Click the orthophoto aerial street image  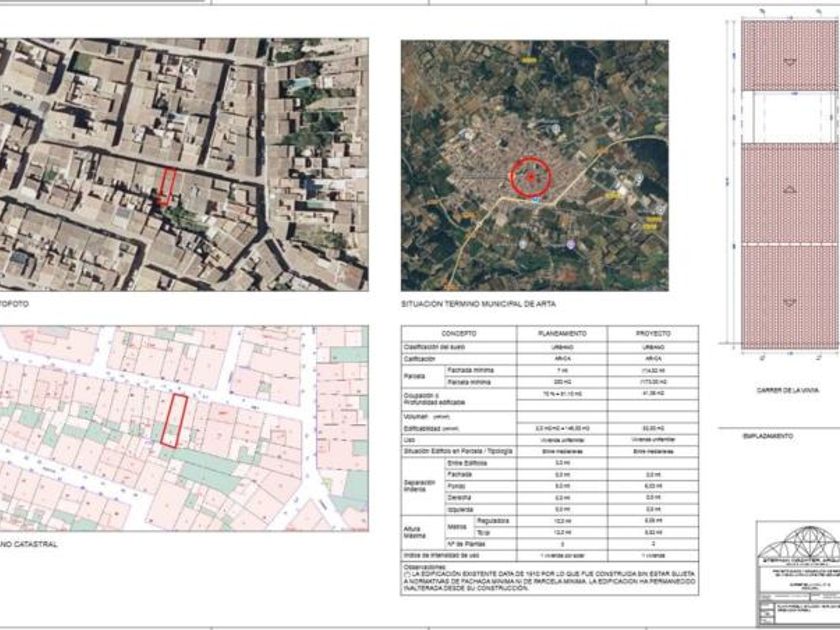click(184, 164)
